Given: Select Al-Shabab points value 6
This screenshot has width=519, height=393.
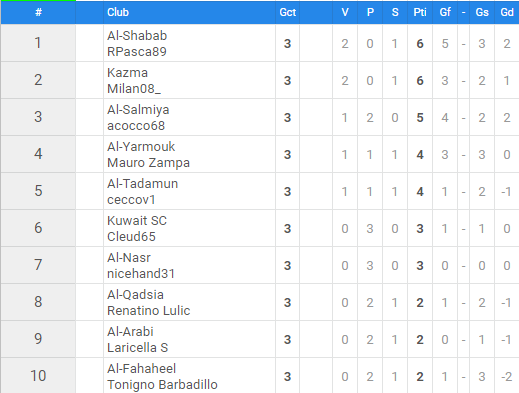Looking at the screenshot, I should point(420,44).
